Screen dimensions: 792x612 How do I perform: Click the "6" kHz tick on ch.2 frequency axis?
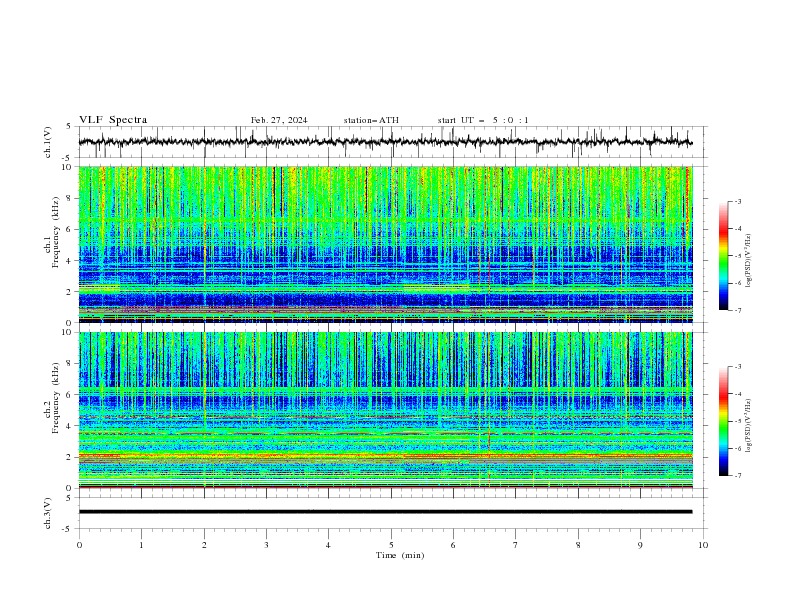tap(70, 395)
